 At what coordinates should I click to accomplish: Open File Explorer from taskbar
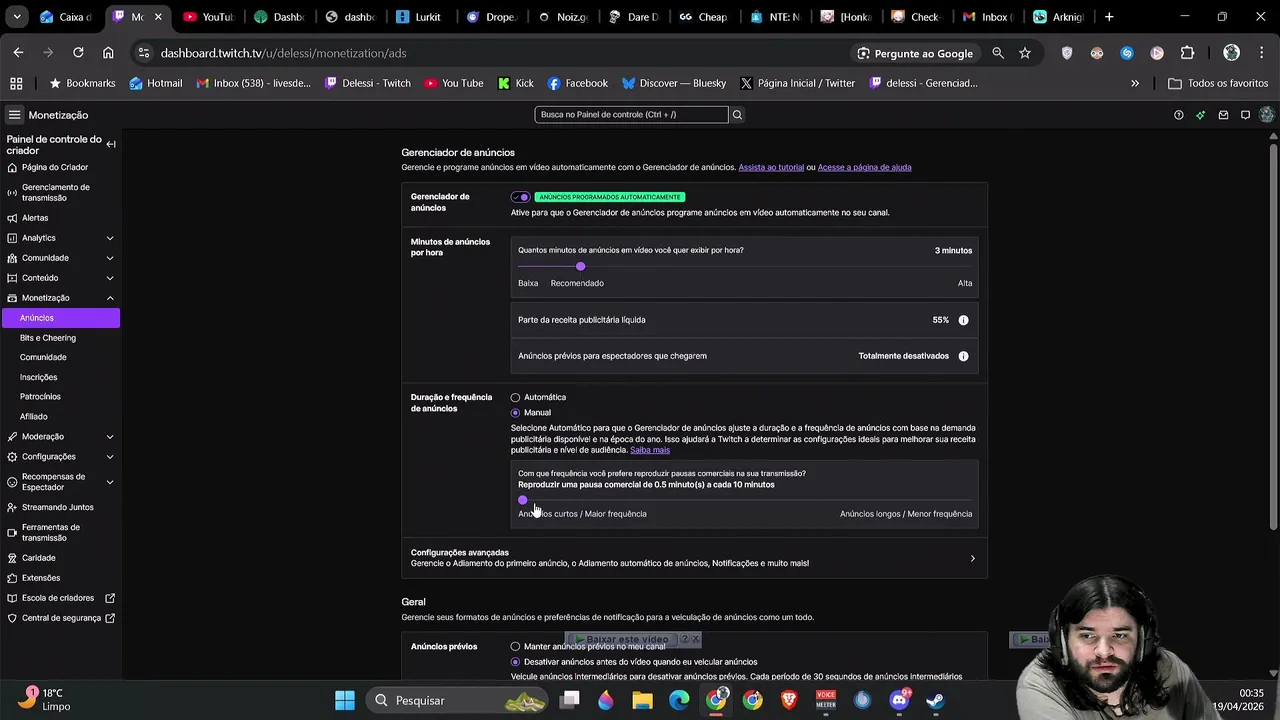coord(642,700)
